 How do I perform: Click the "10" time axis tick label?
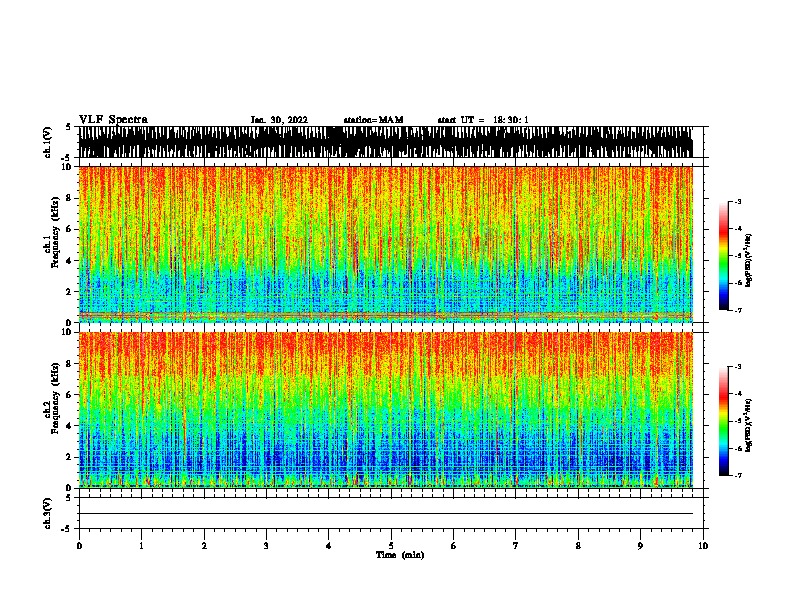[703, 545]
